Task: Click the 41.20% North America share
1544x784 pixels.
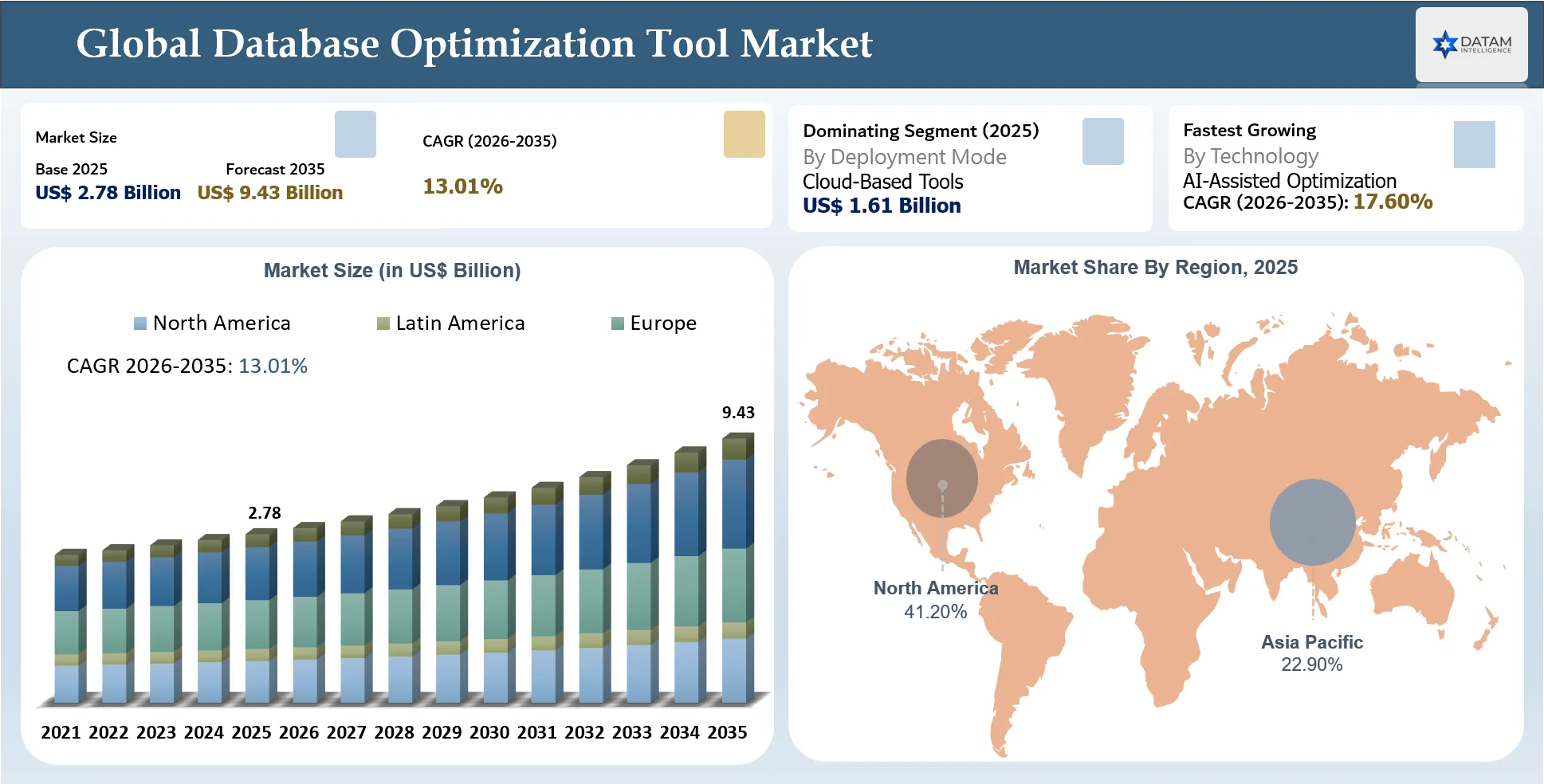Action: click(x=935, y=612)
